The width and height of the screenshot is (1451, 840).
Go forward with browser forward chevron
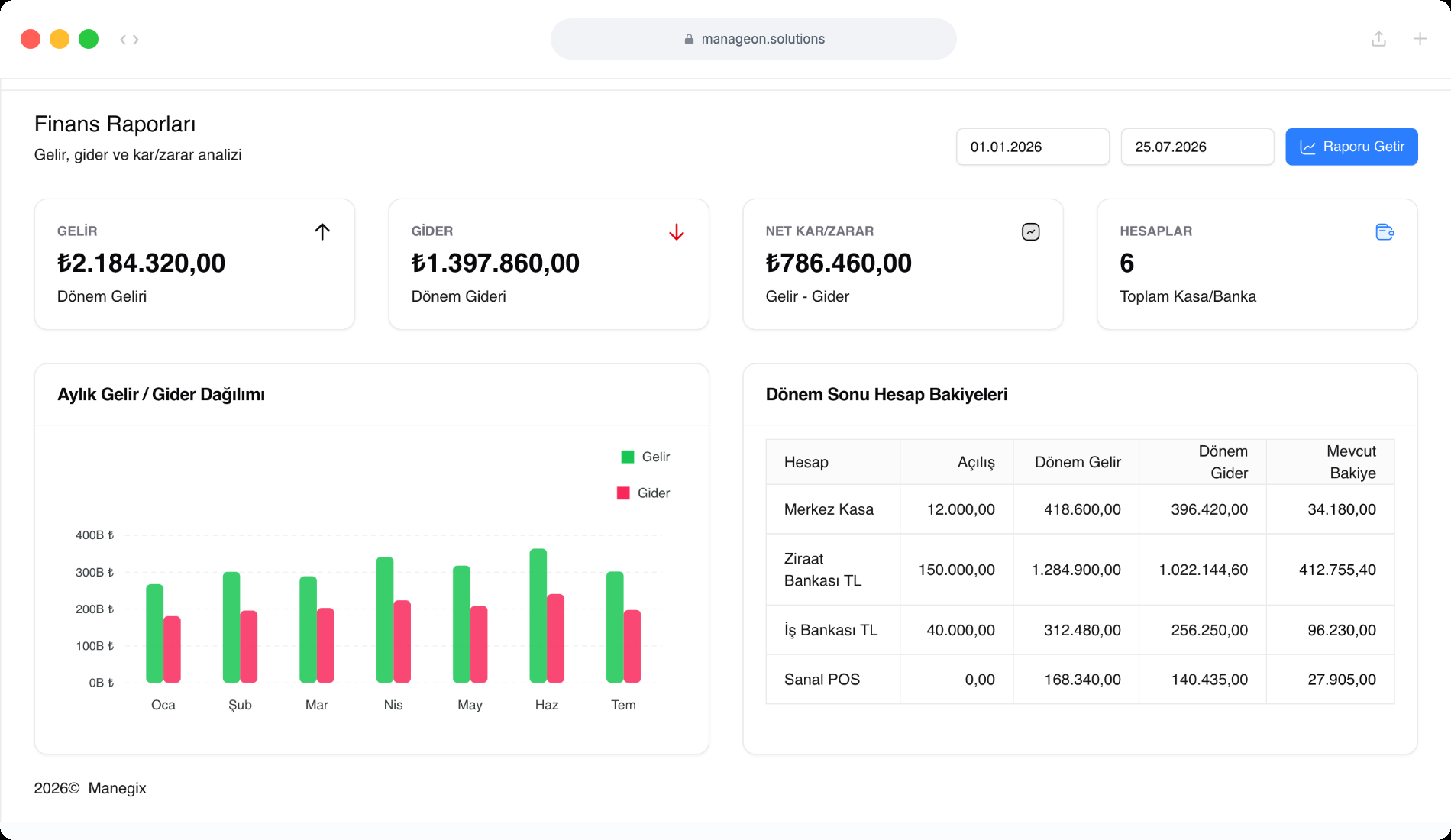[x=136, y=40]
